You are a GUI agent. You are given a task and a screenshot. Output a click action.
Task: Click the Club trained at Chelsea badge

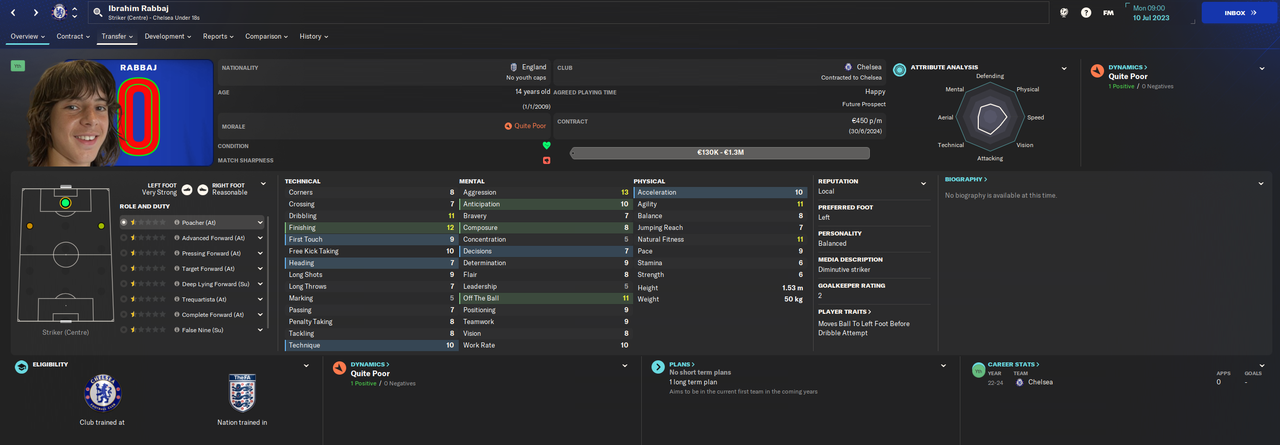point(104,392)
